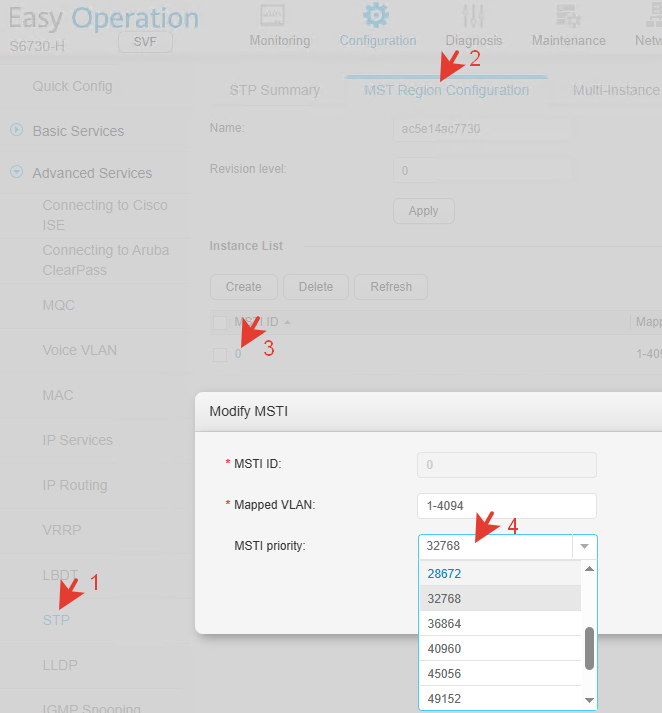Click priority list scroll-down arrow
Viewport: 662px width, 713px height.
click(x=589, y=700)
